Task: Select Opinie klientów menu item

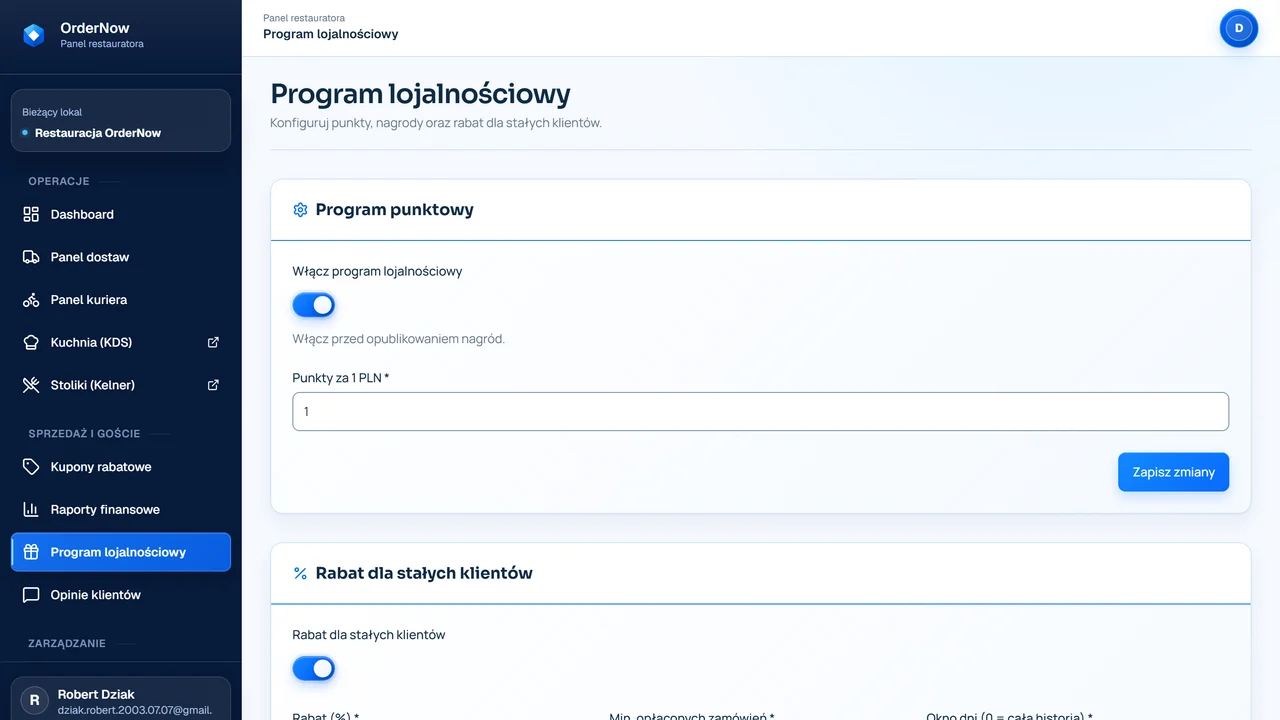Action: (121, 595)
